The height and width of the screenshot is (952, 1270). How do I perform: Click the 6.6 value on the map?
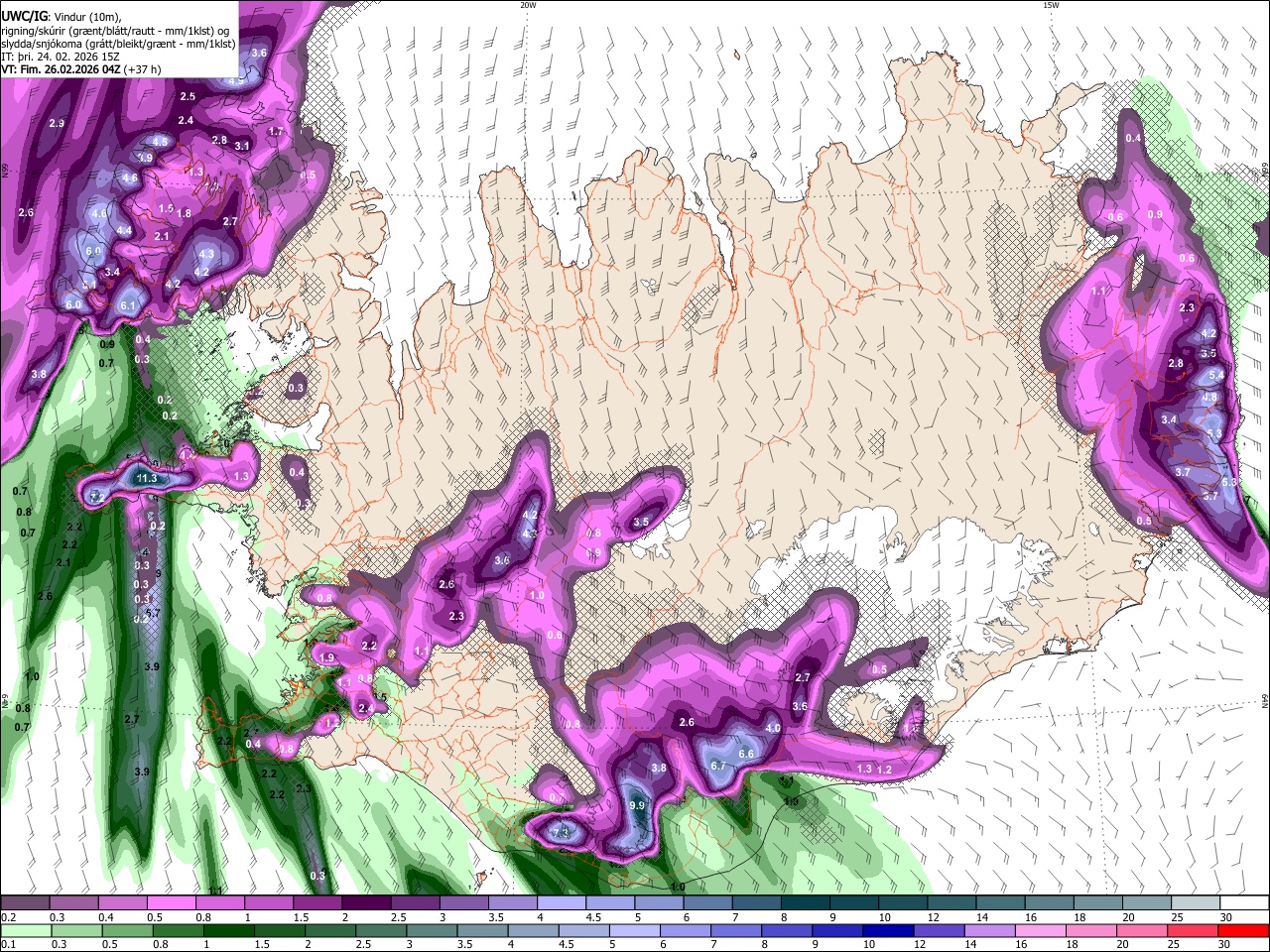pyautogui.click(x=746, y=754)
